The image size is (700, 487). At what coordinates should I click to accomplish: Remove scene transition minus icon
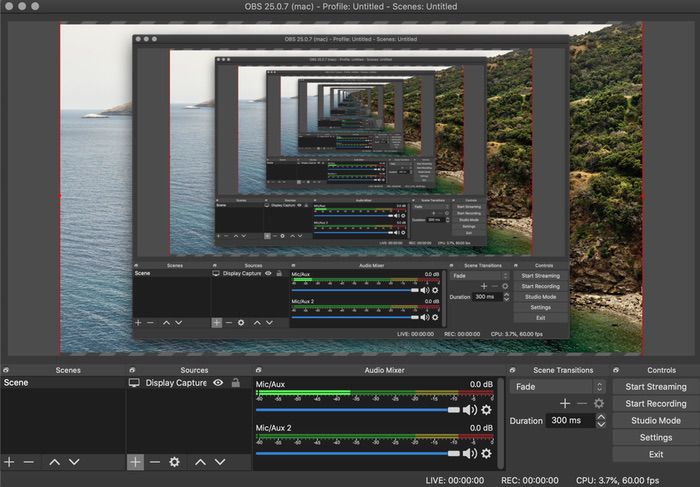(582, 404)
